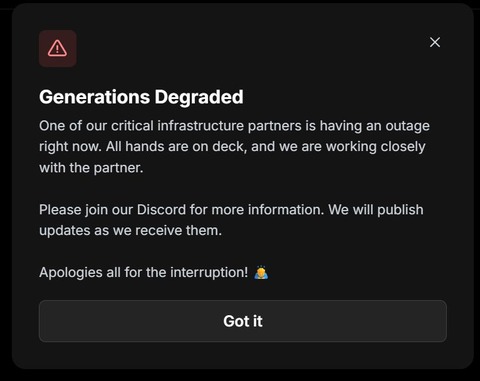Click the line with the partner.
This screenshot has height=381, width=480.
91,168
